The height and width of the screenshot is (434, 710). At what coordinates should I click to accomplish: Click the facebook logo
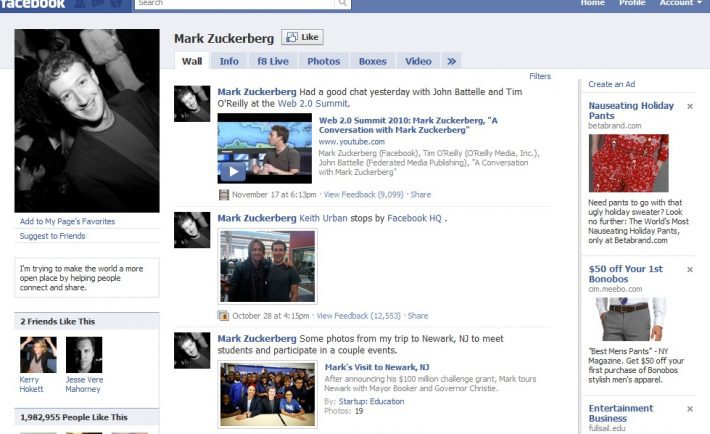pyautogui.click(x=33, y=4)
